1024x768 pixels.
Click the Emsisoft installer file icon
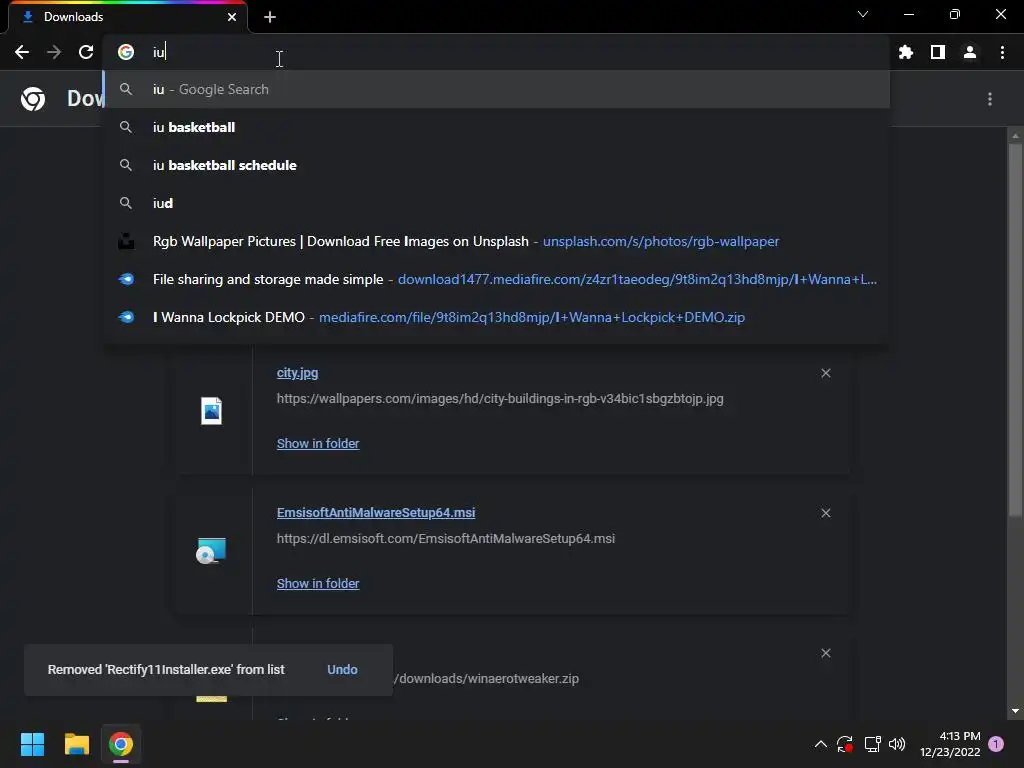(x=211, y=551)
